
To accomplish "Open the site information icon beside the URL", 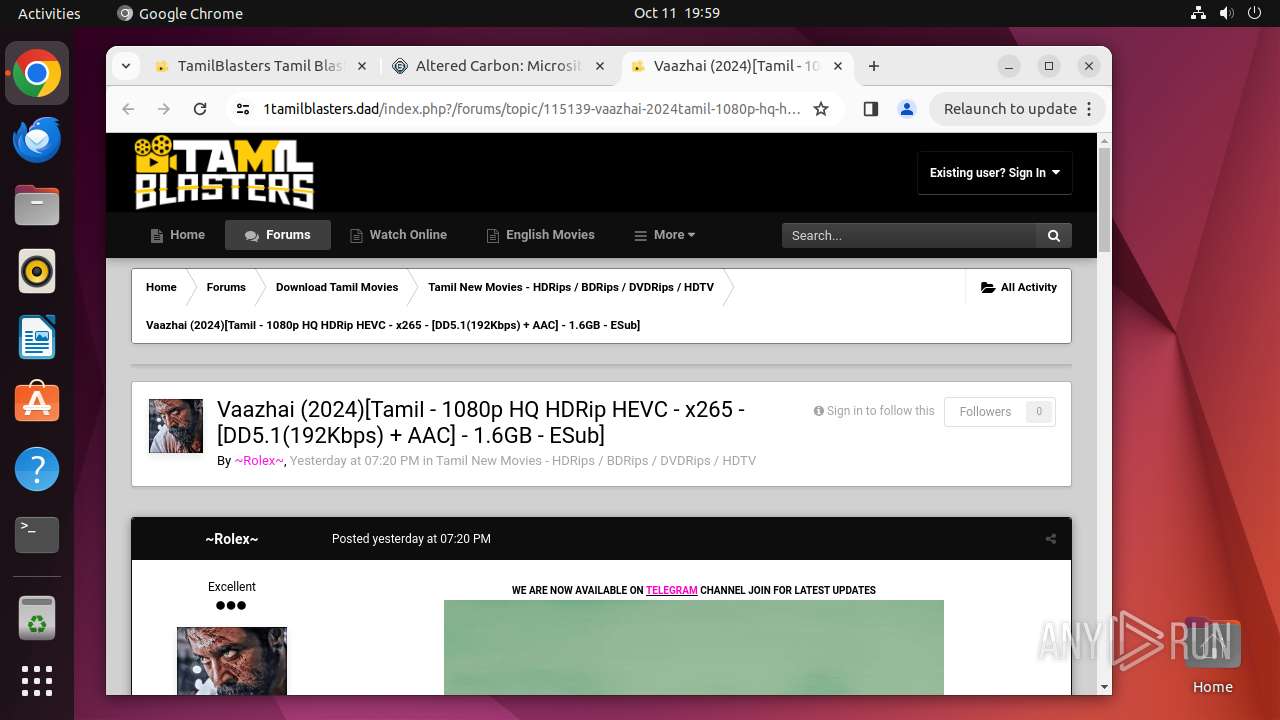I will pyautogui.click(x=242, y=109).
